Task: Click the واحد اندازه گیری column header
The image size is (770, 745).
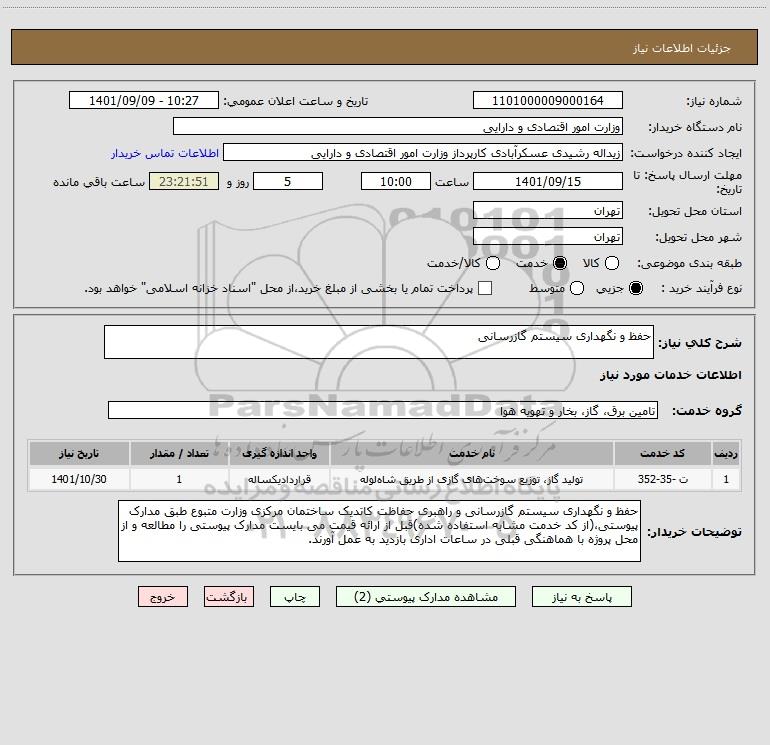Action: 279,453
